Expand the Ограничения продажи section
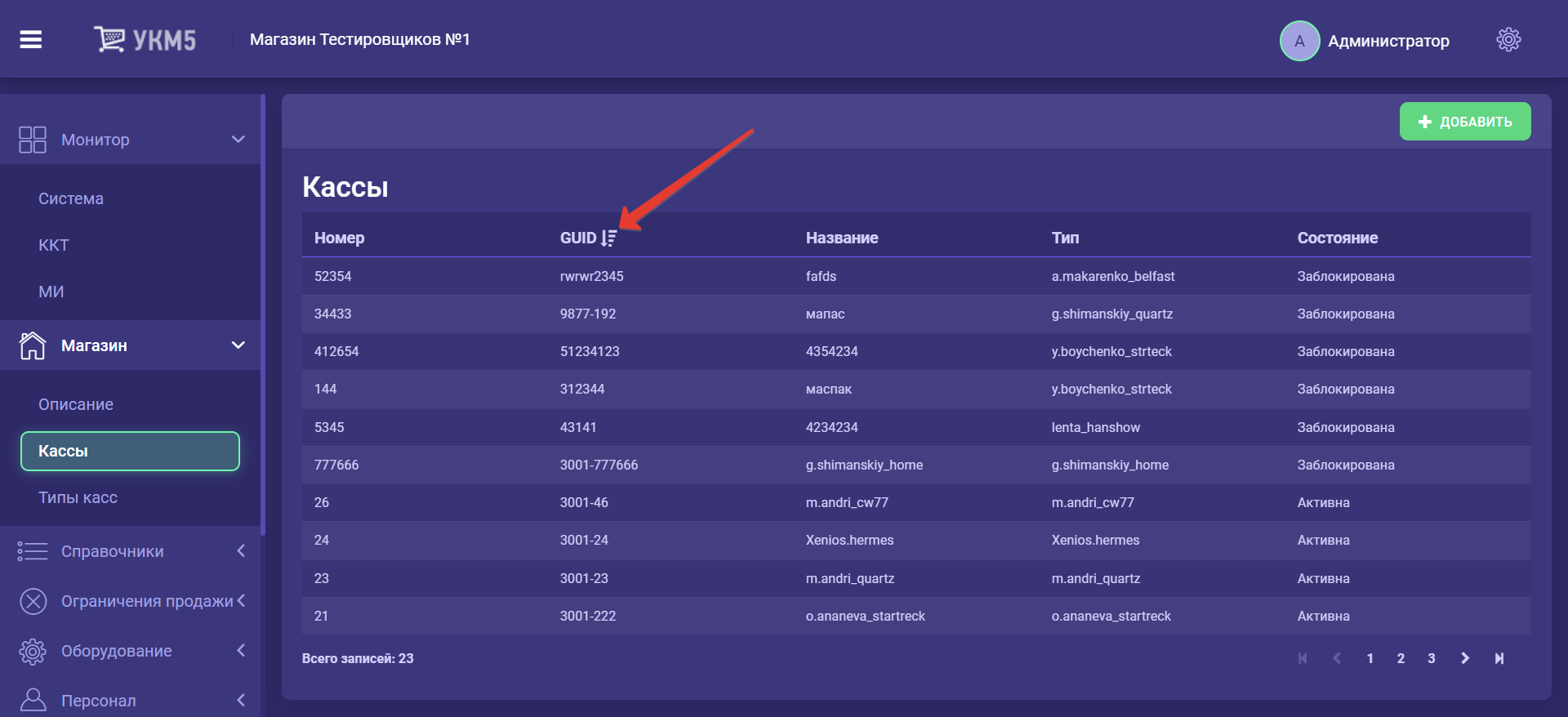 pos(240,601)
